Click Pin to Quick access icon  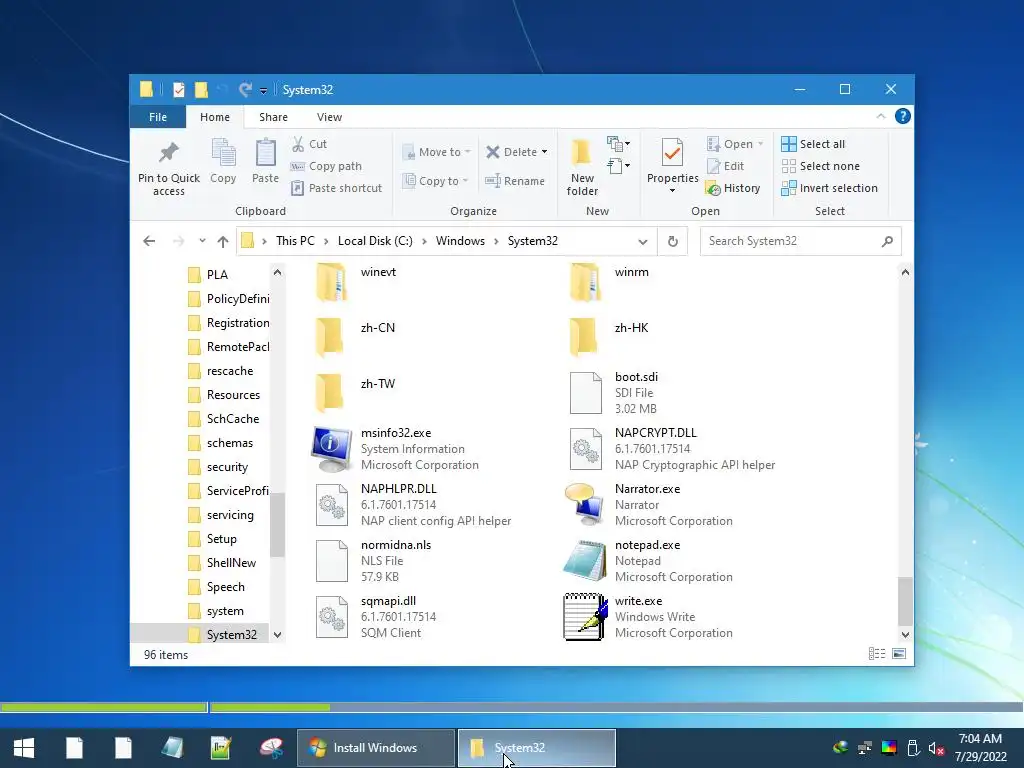click(x=168, y=153)
